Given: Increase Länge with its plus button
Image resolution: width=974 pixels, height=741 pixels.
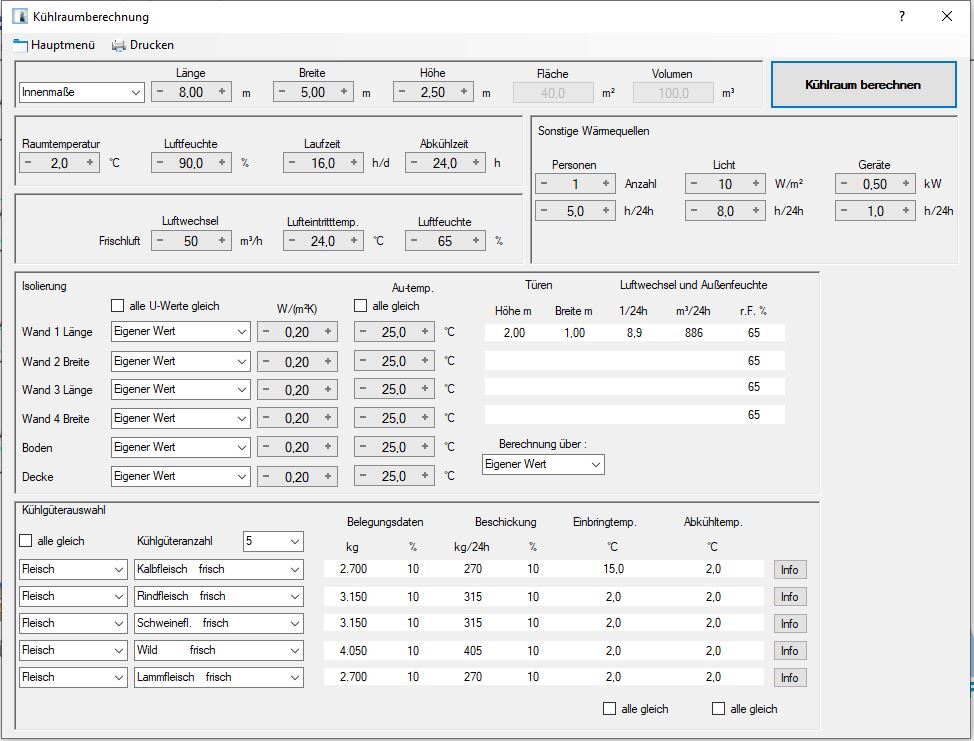Looking at the screenshot, I should pos(222,92).
